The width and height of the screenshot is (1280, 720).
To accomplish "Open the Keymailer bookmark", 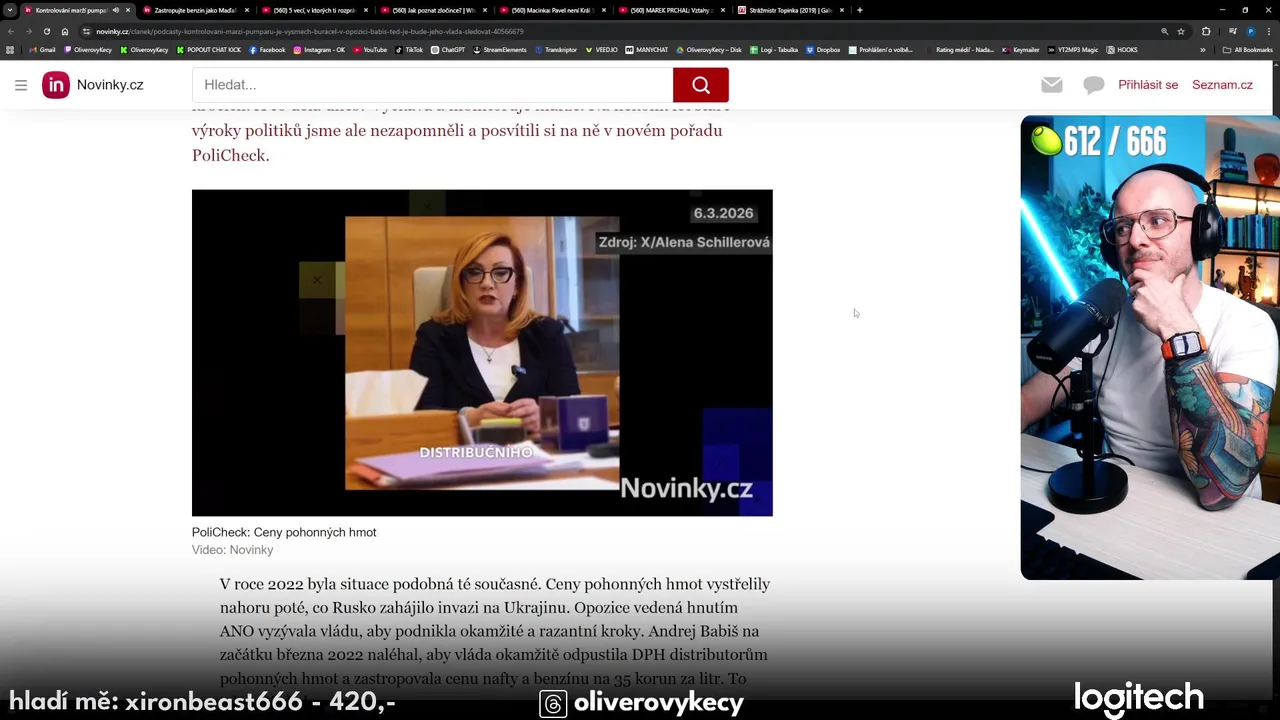I will pos(1020,50).
